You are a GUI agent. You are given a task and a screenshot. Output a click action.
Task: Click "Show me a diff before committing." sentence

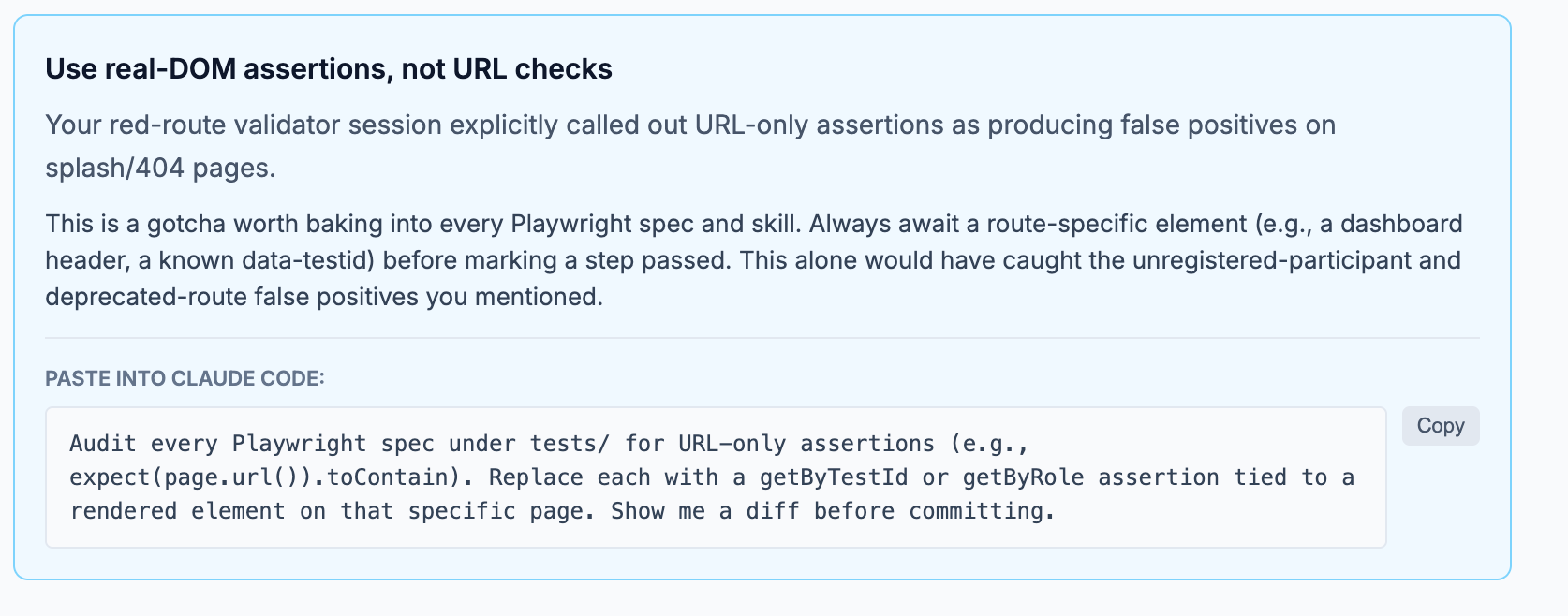point(833,511)
